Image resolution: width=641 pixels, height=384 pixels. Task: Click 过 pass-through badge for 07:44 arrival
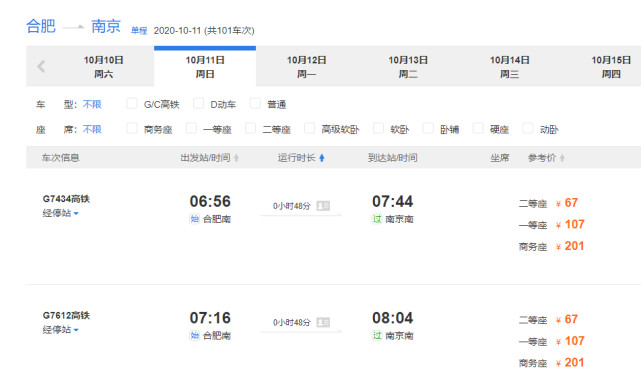pyautogui.click(x=377, y=219)
